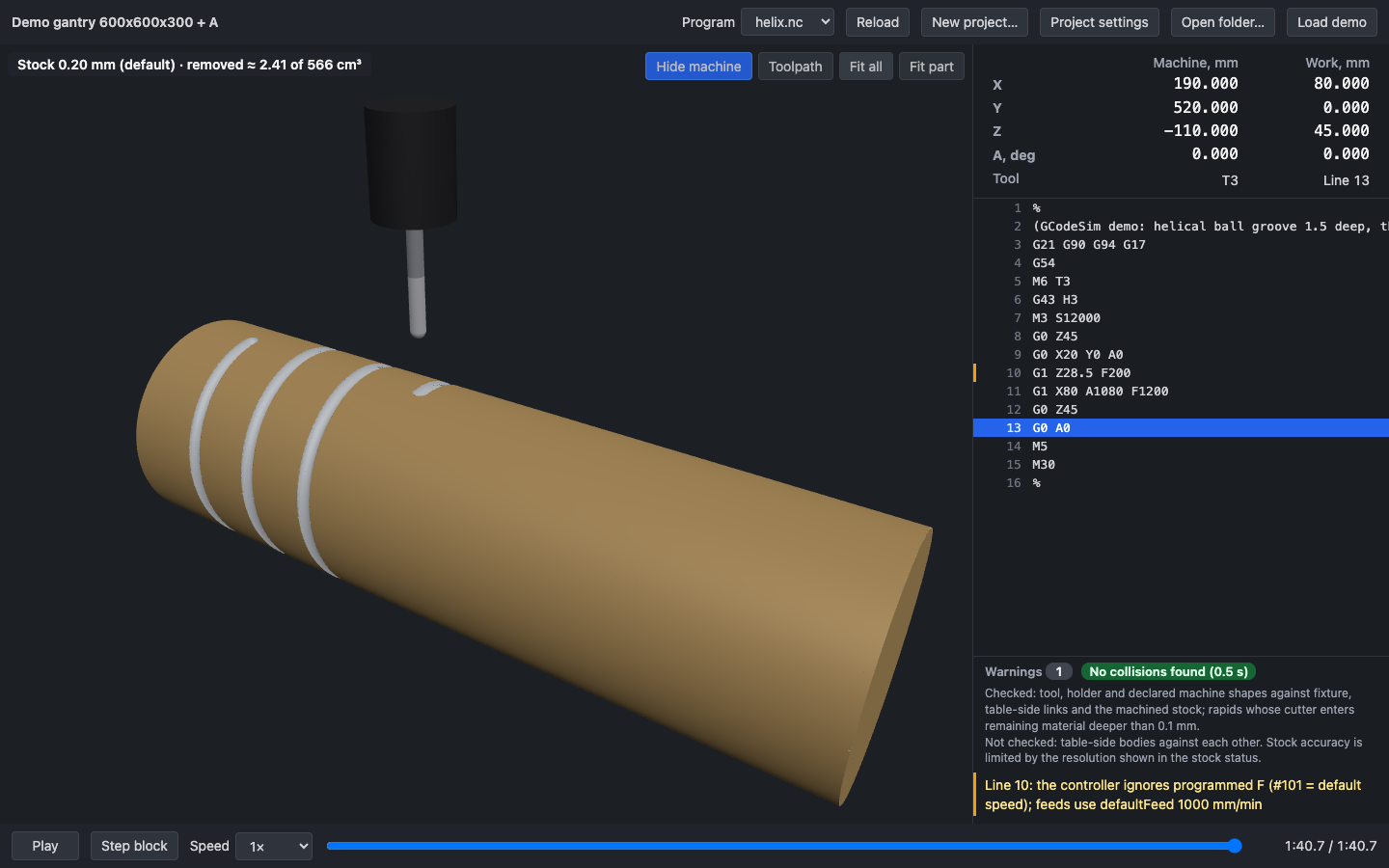Click the Tool T3 readout
This screenshot has width=1389, height=868.
click(x=1230, y=180)
